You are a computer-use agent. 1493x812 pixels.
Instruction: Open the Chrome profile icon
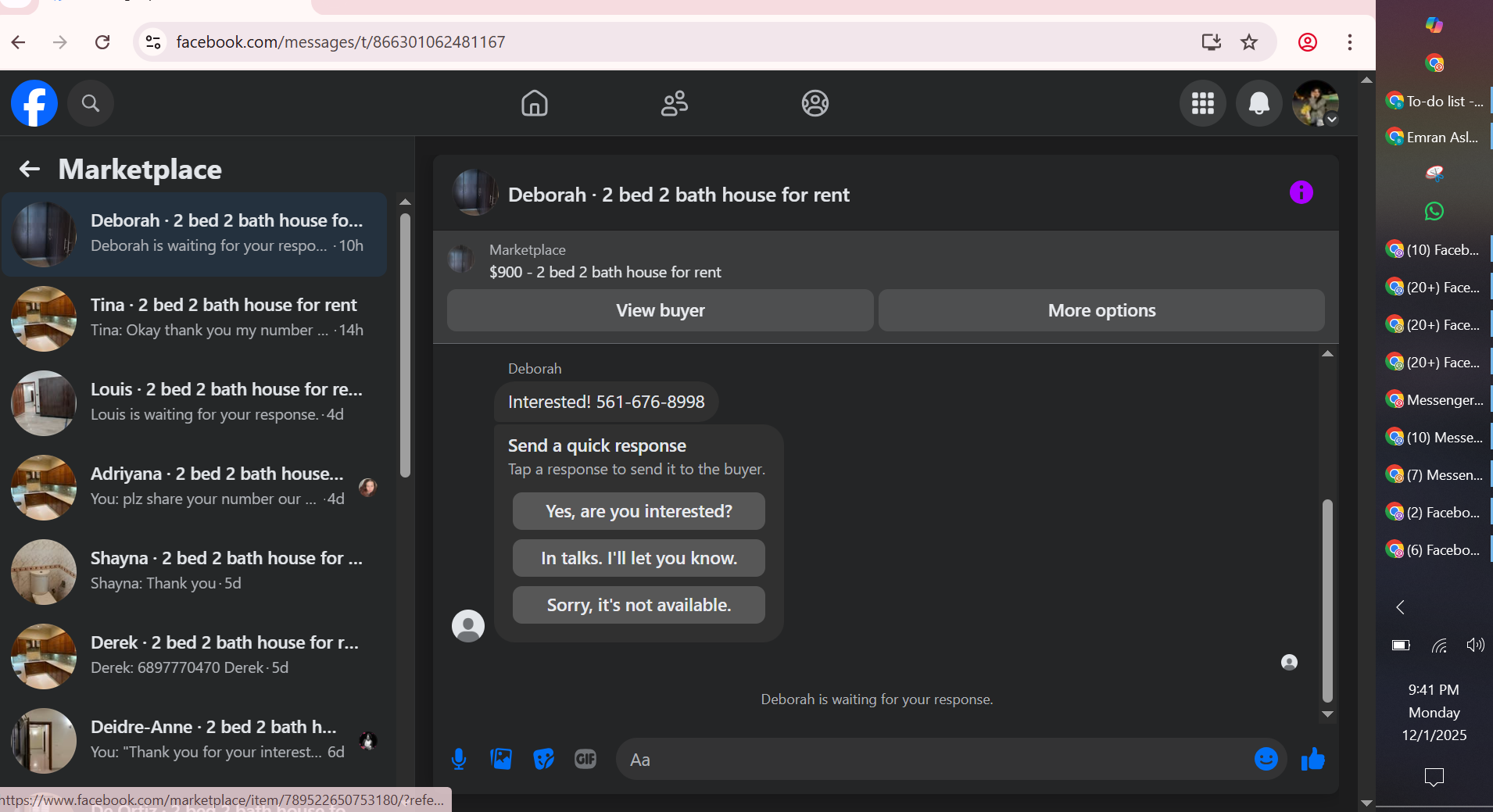tap(1308, 42)
